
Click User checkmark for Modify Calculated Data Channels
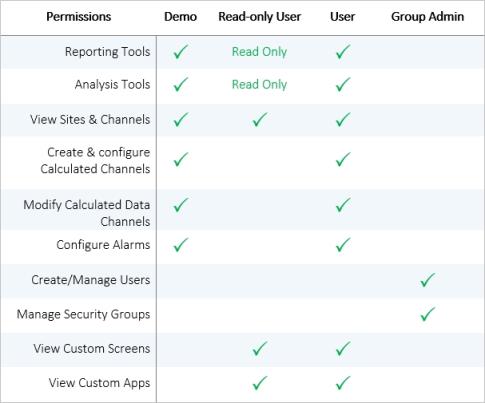343,205
